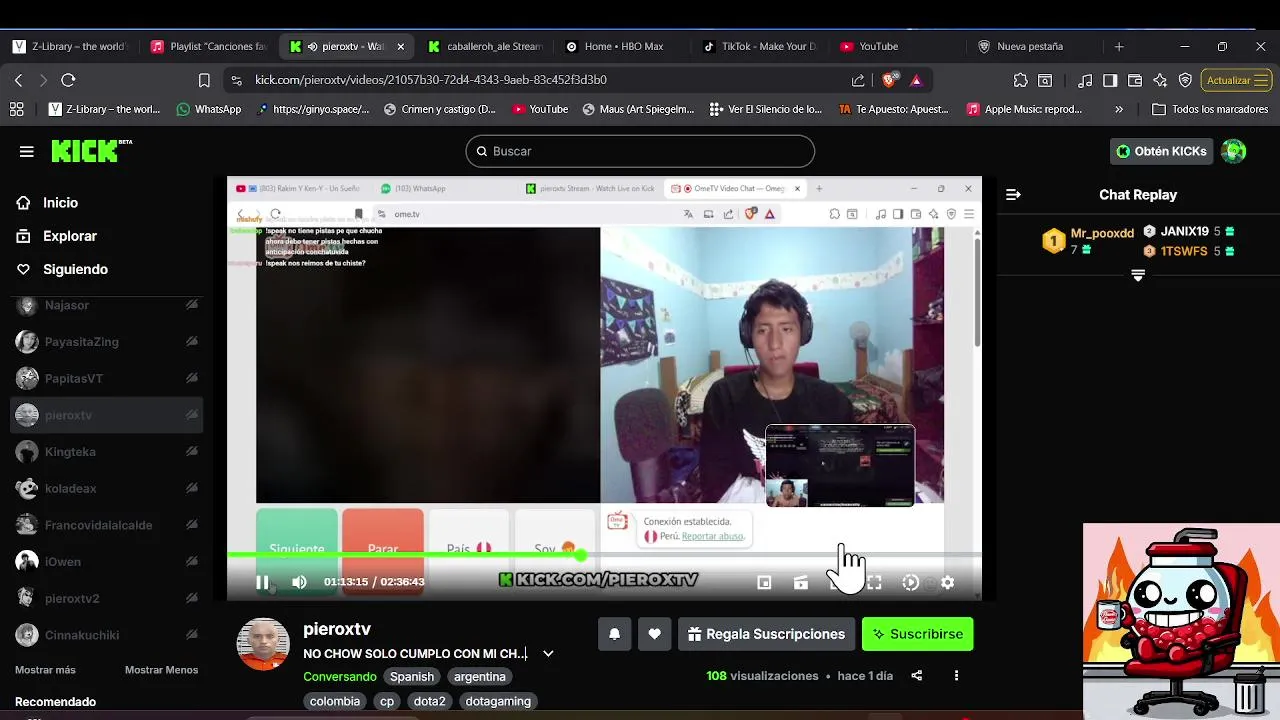Open the Najasor channel in sidebar
Image resolution: width=1280 pixels, height=720 pixels.
[x=106, y=305]
